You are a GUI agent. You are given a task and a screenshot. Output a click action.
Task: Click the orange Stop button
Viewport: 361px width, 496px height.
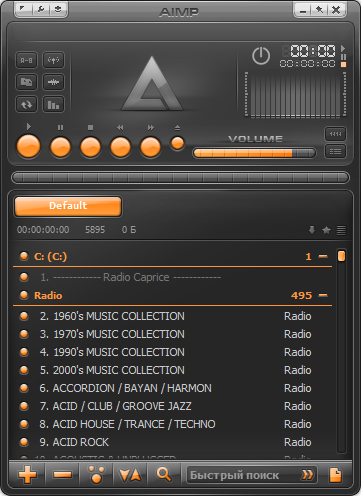pyautogui.click(x=90, y=147)
